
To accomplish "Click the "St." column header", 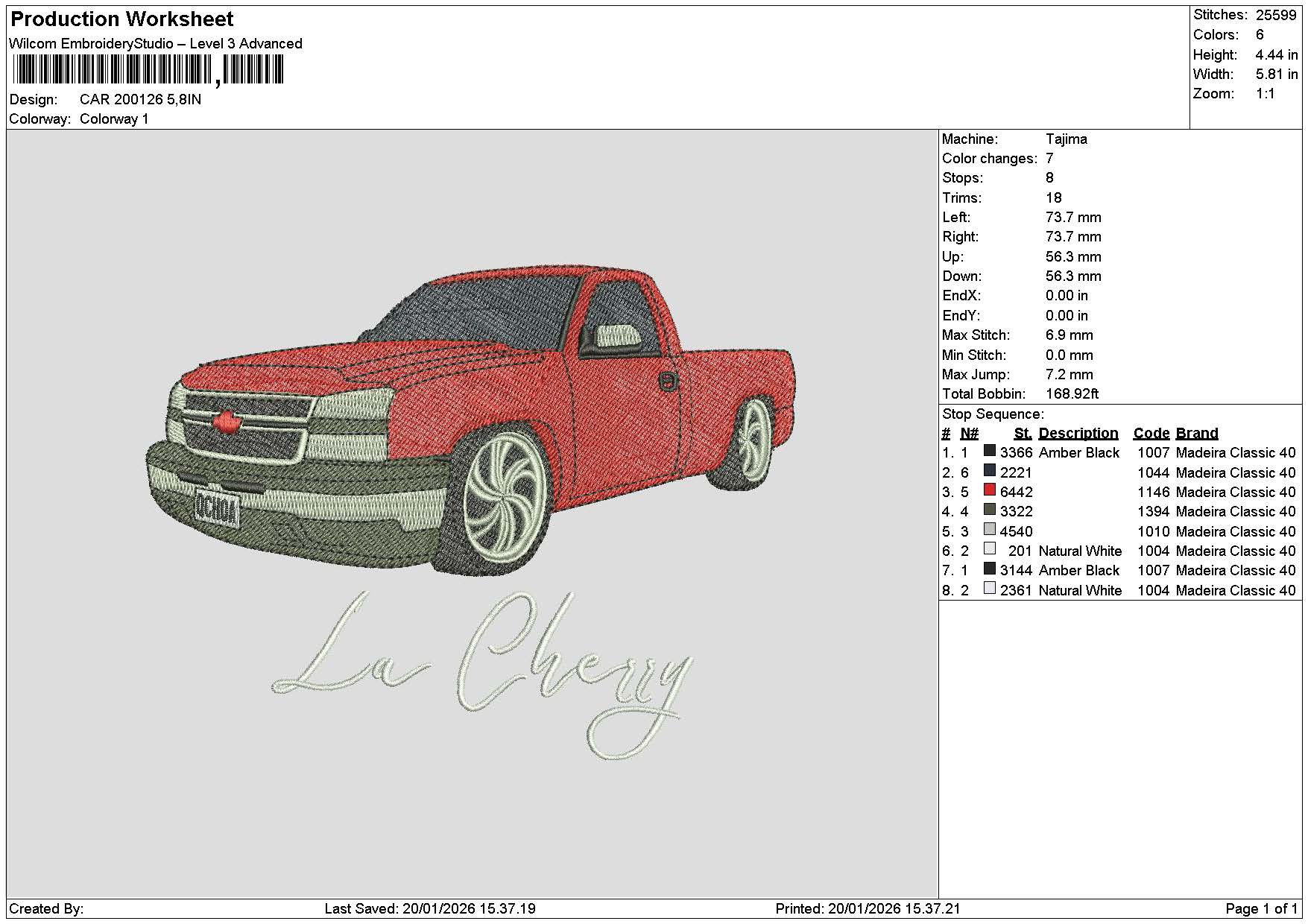I will [x=1023, y=434].
